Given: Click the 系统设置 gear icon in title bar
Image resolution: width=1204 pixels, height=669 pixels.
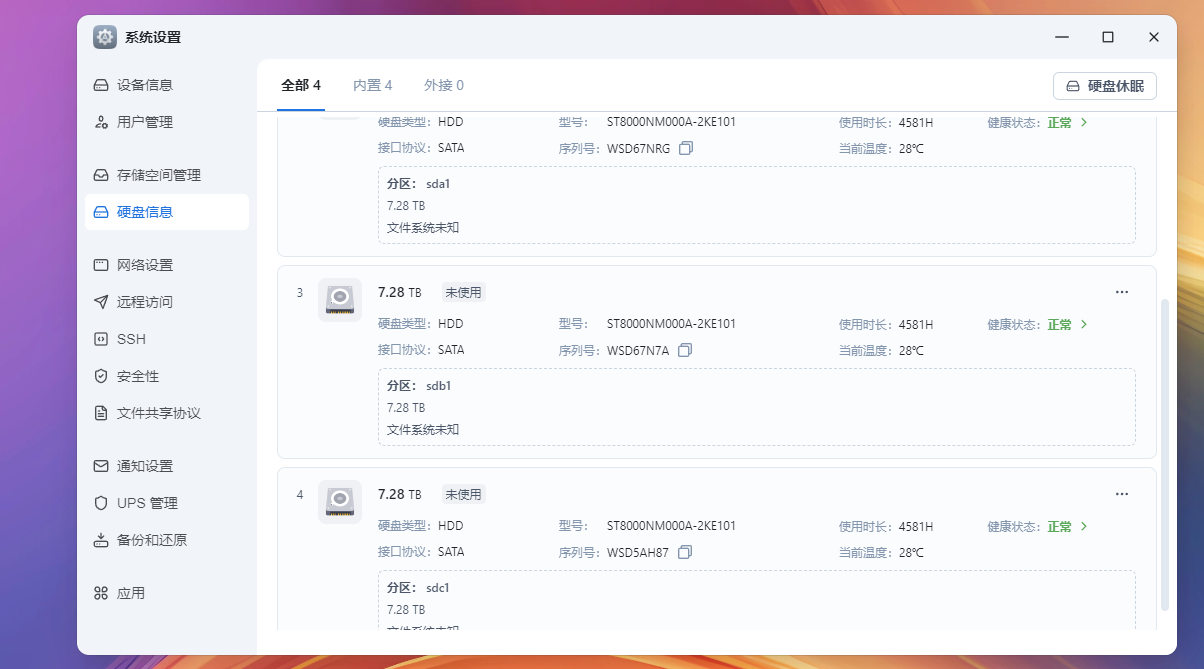Looking at the screenshot, I should pyautogui.click(x=105, y=37).
